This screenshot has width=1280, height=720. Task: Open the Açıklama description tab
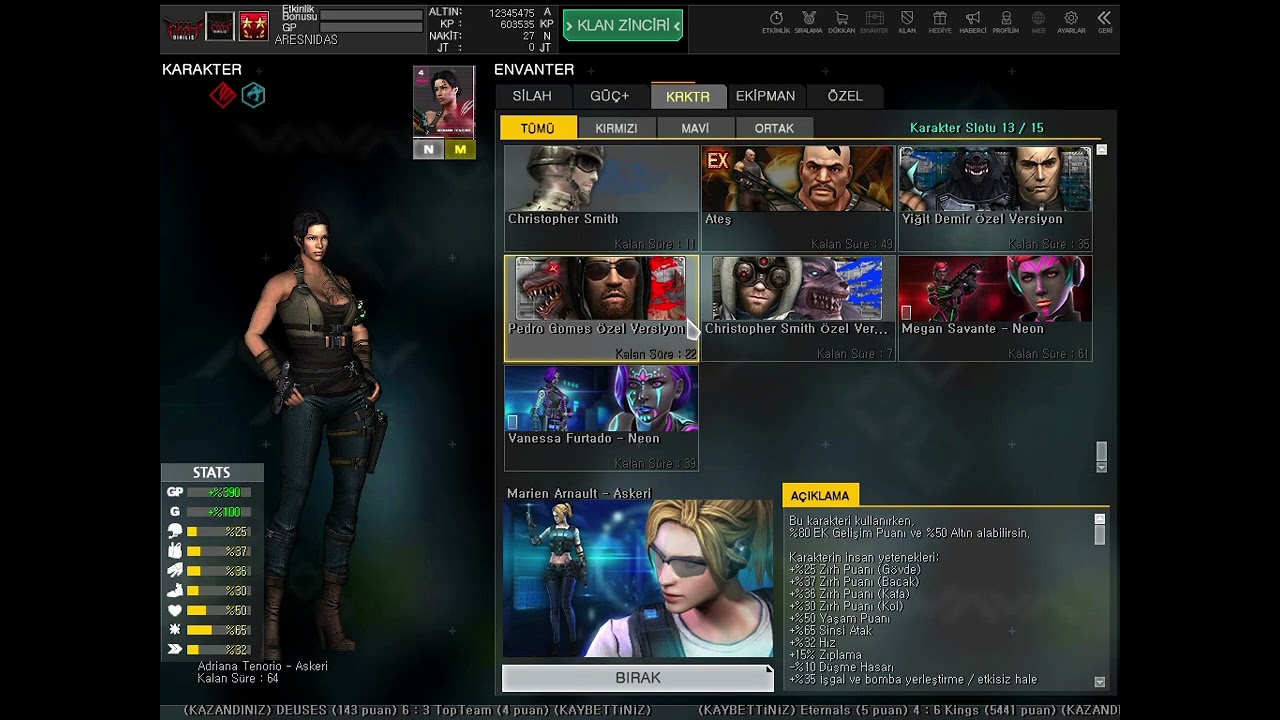pos(820,495)
